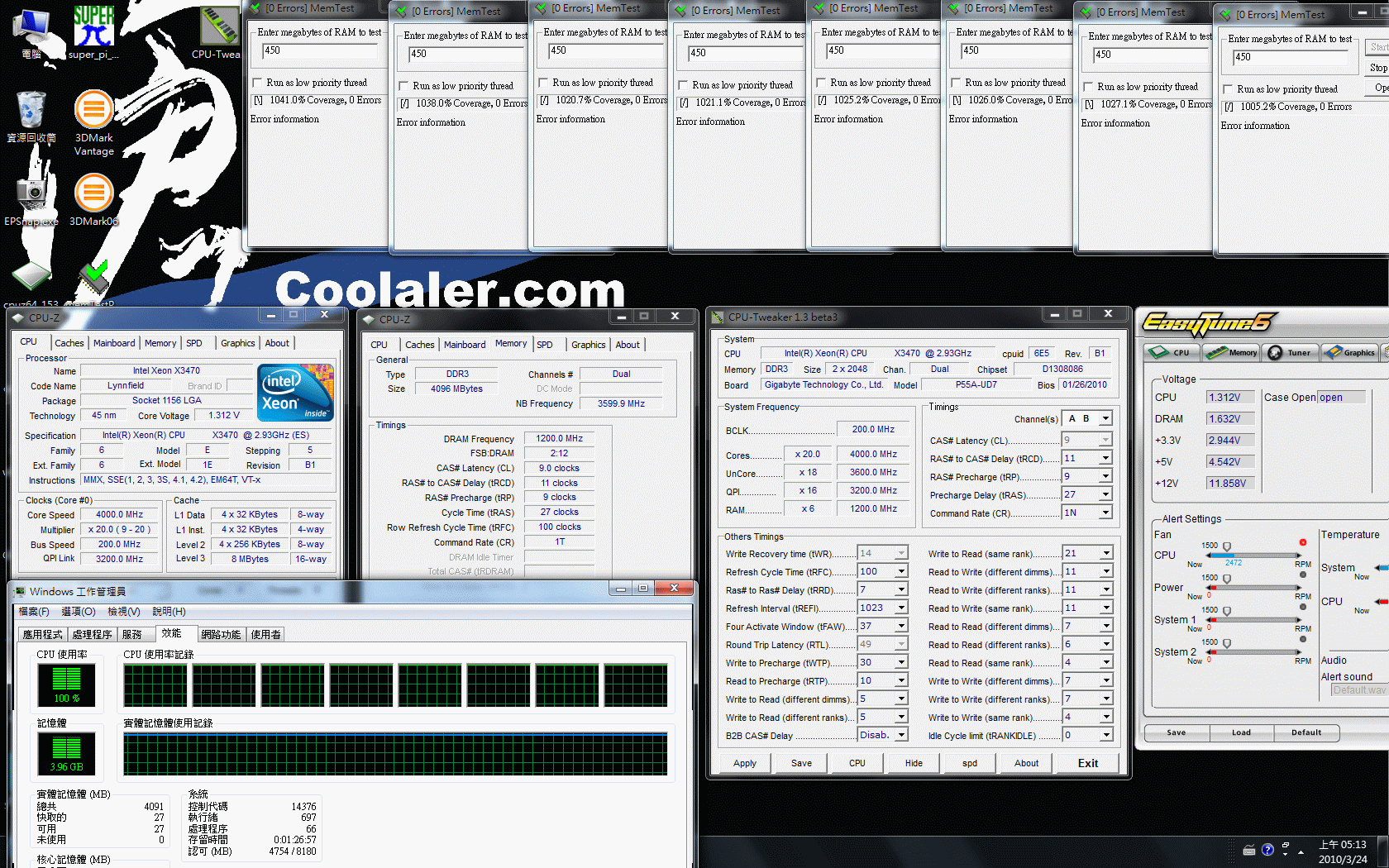Click the Alert sound Default.wav field

[1359, 690]
